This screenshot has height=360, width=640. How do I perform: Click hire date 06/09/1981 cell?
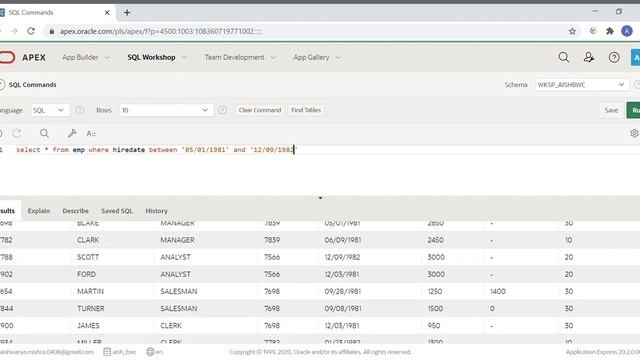(342, 240)
